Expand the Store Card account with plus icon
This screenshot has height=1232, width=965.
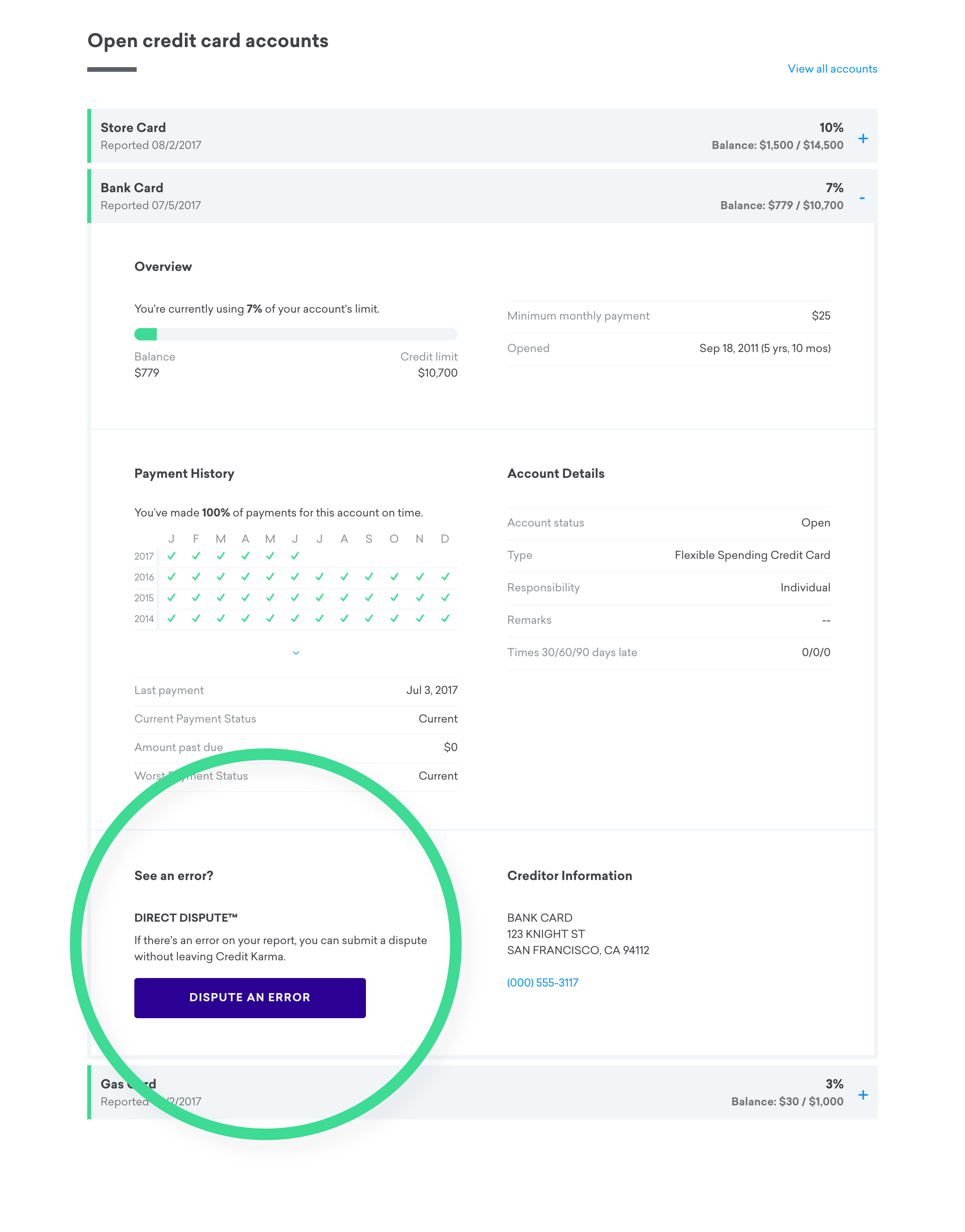[863, 139]
